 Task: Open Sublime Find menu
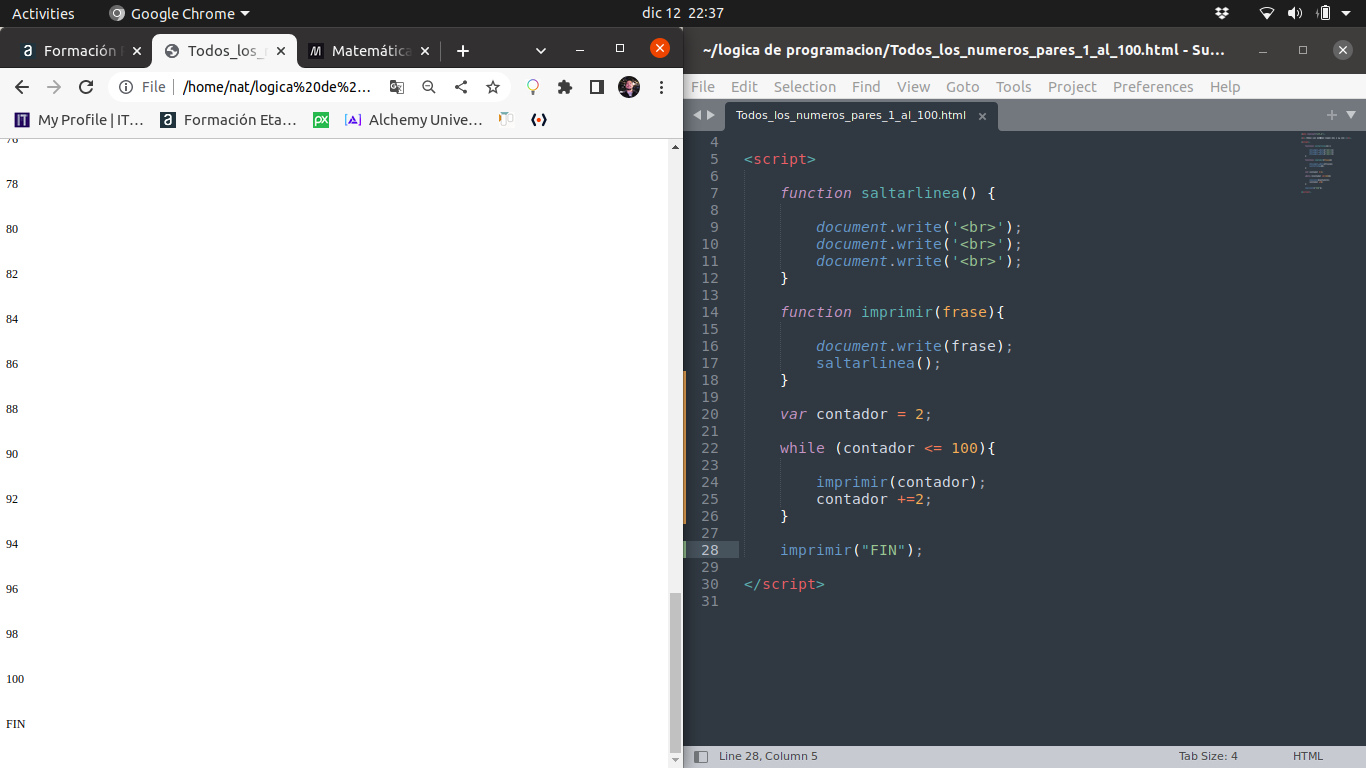(866, 87)
